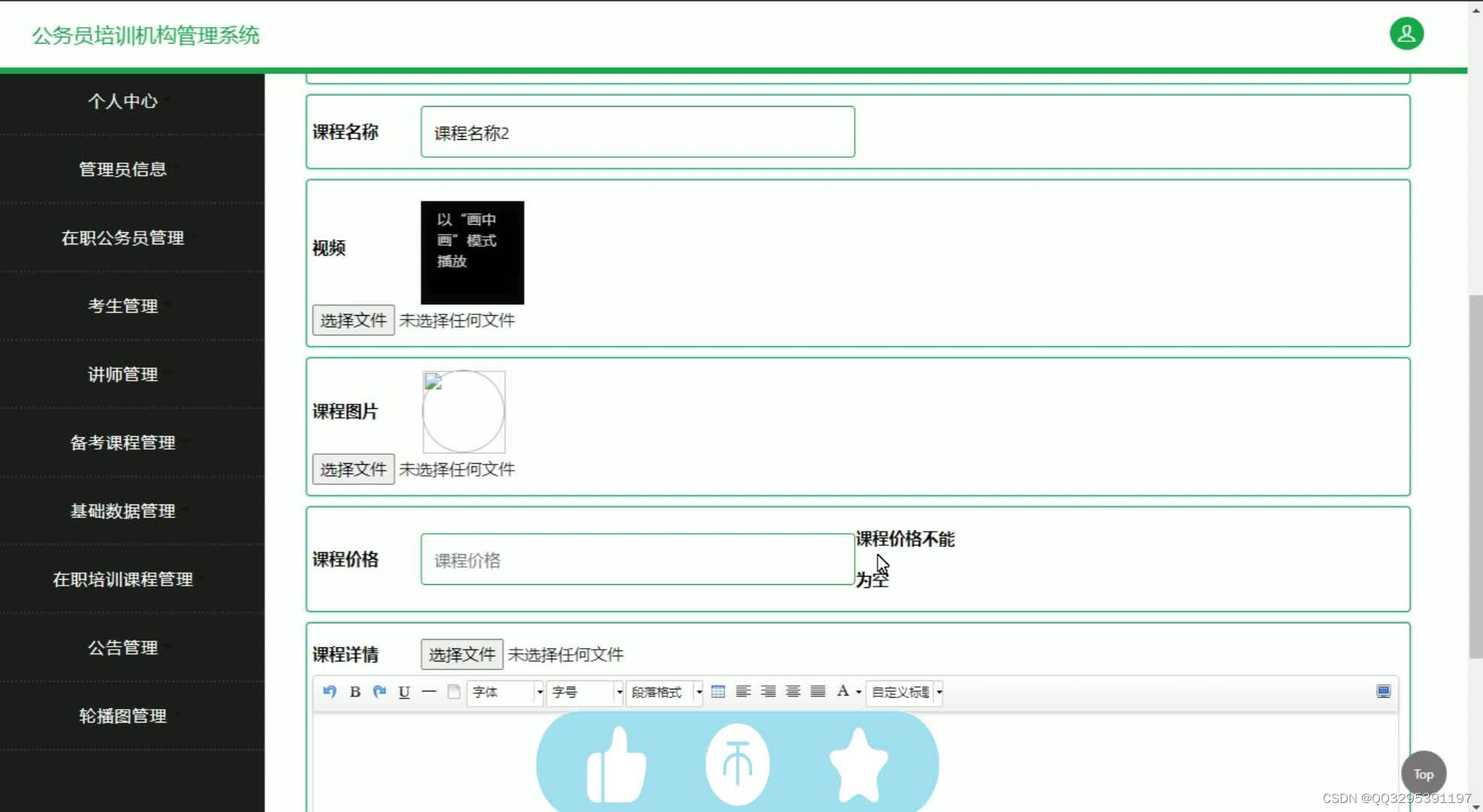Click the text color picker icon
Image resolution: width=1483 pixels, height=812 pixels.
844,691
